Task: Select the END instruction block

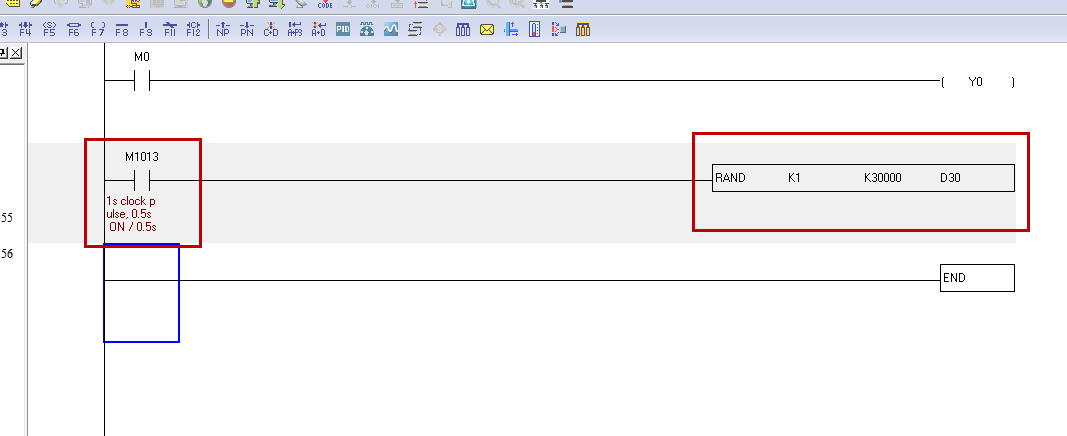Action: (977, 278)
